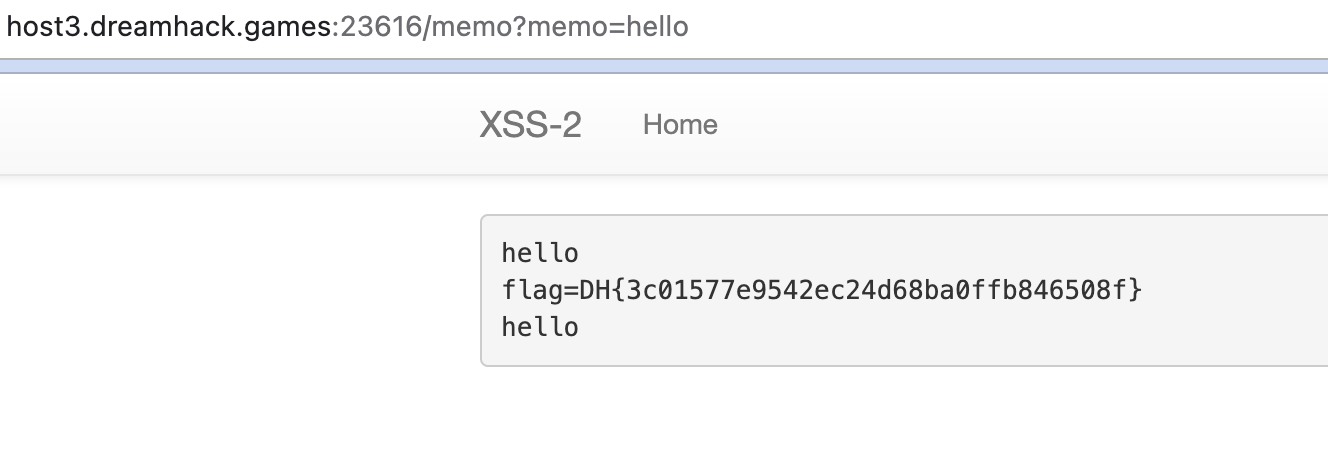Click the XSS-2 brand link
The height and width of the screenshot is (452, 1328).
point(530,125)
